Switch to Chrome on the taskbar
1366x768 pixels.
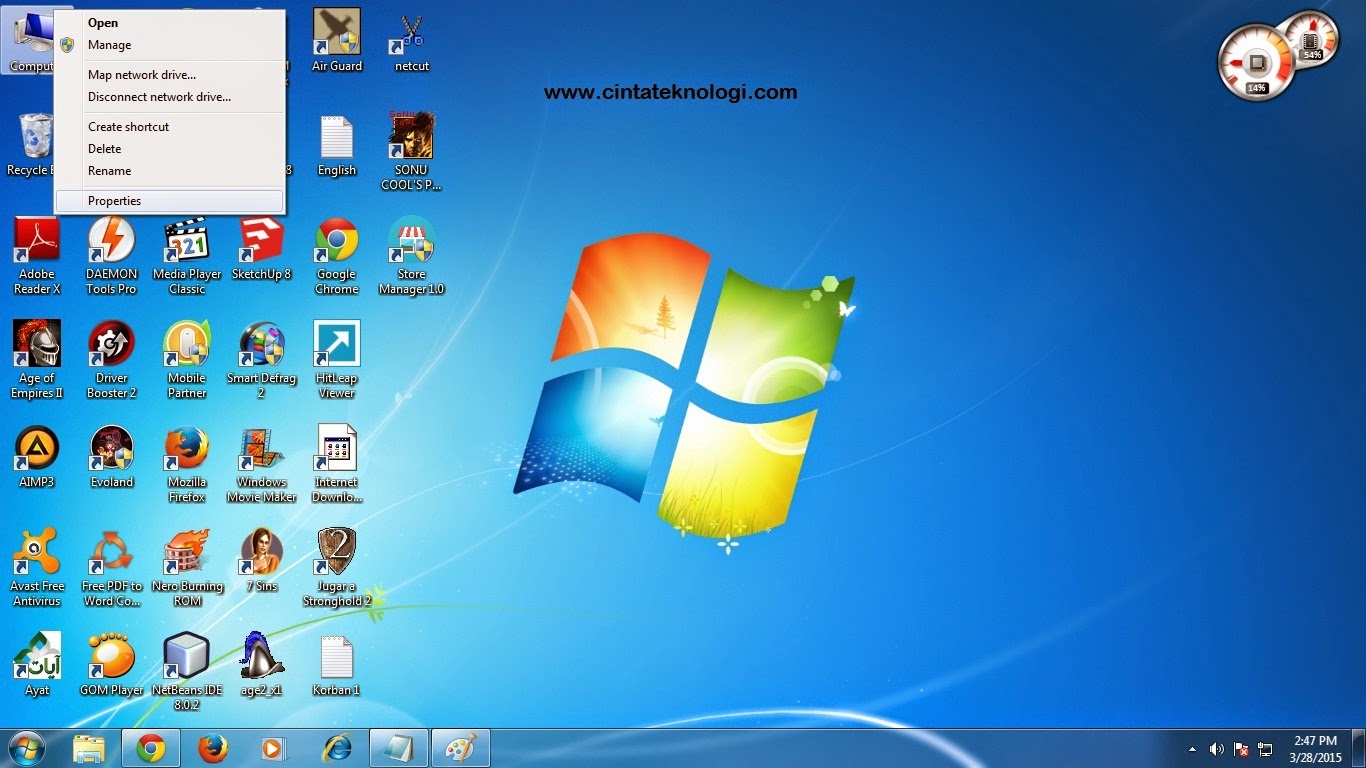click(151, 748)
